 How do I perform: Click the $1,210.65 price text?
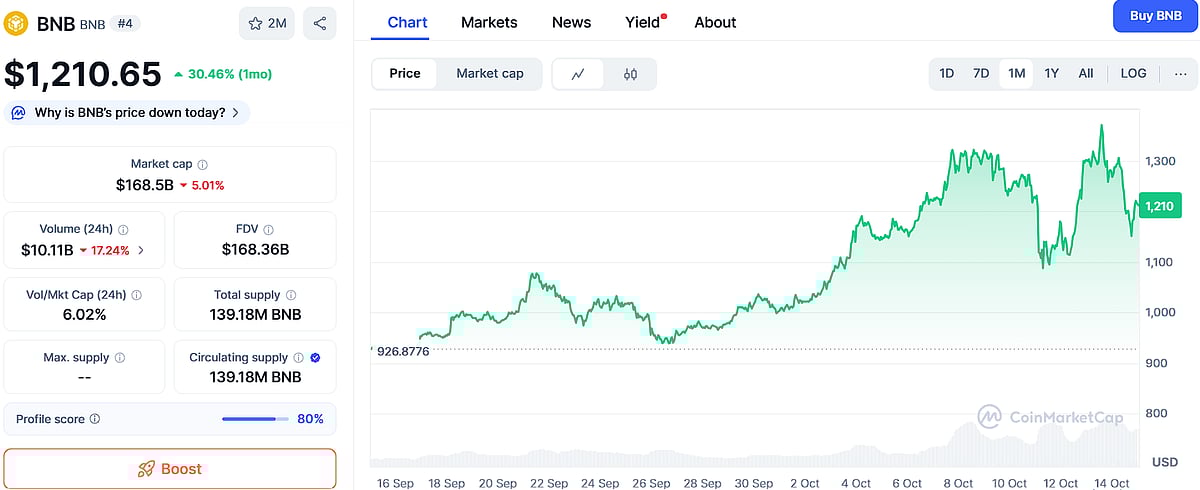pyautogui.click(x=83, y=75)
